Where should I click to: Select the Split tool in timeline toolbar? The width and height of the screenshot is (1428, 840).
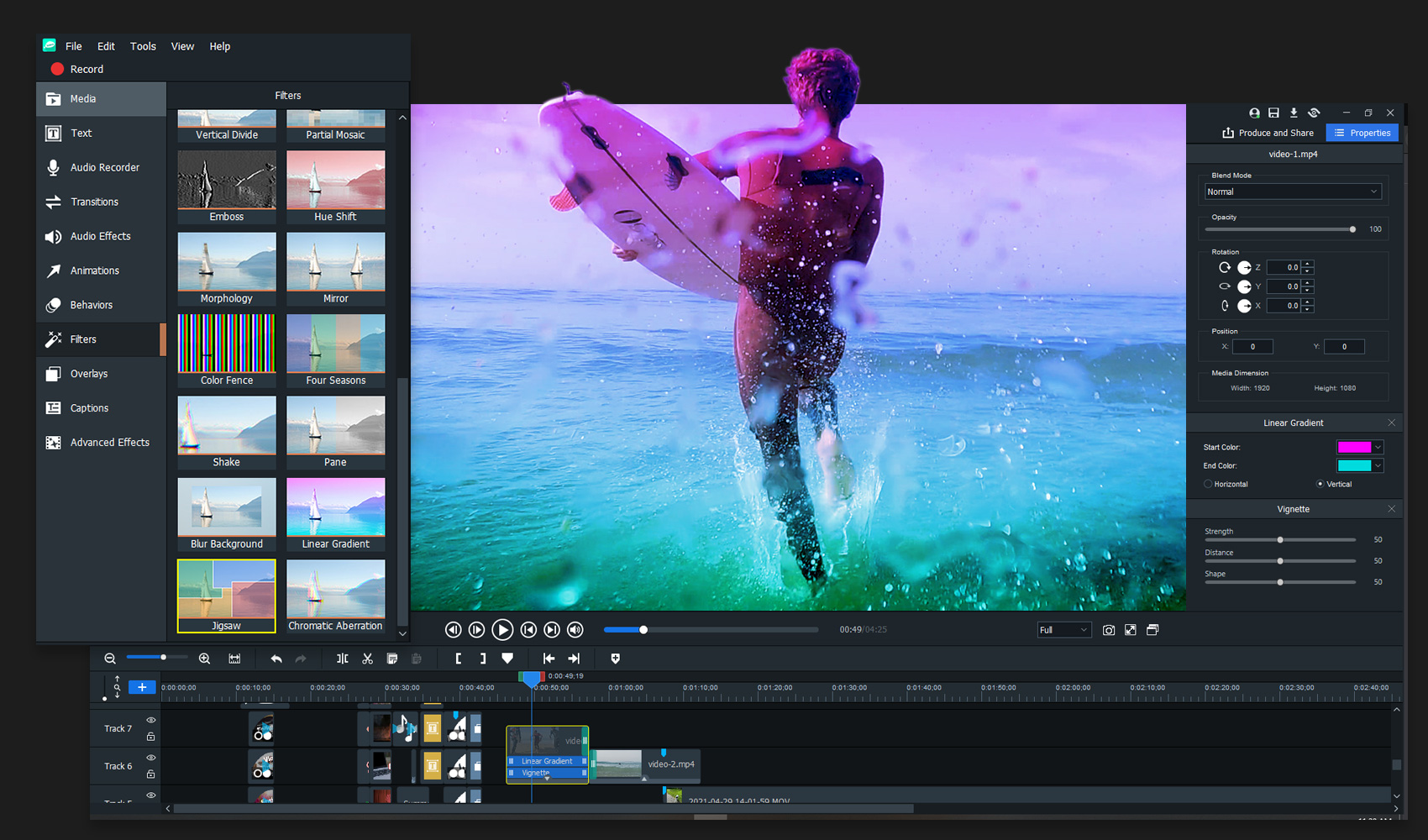342,659
